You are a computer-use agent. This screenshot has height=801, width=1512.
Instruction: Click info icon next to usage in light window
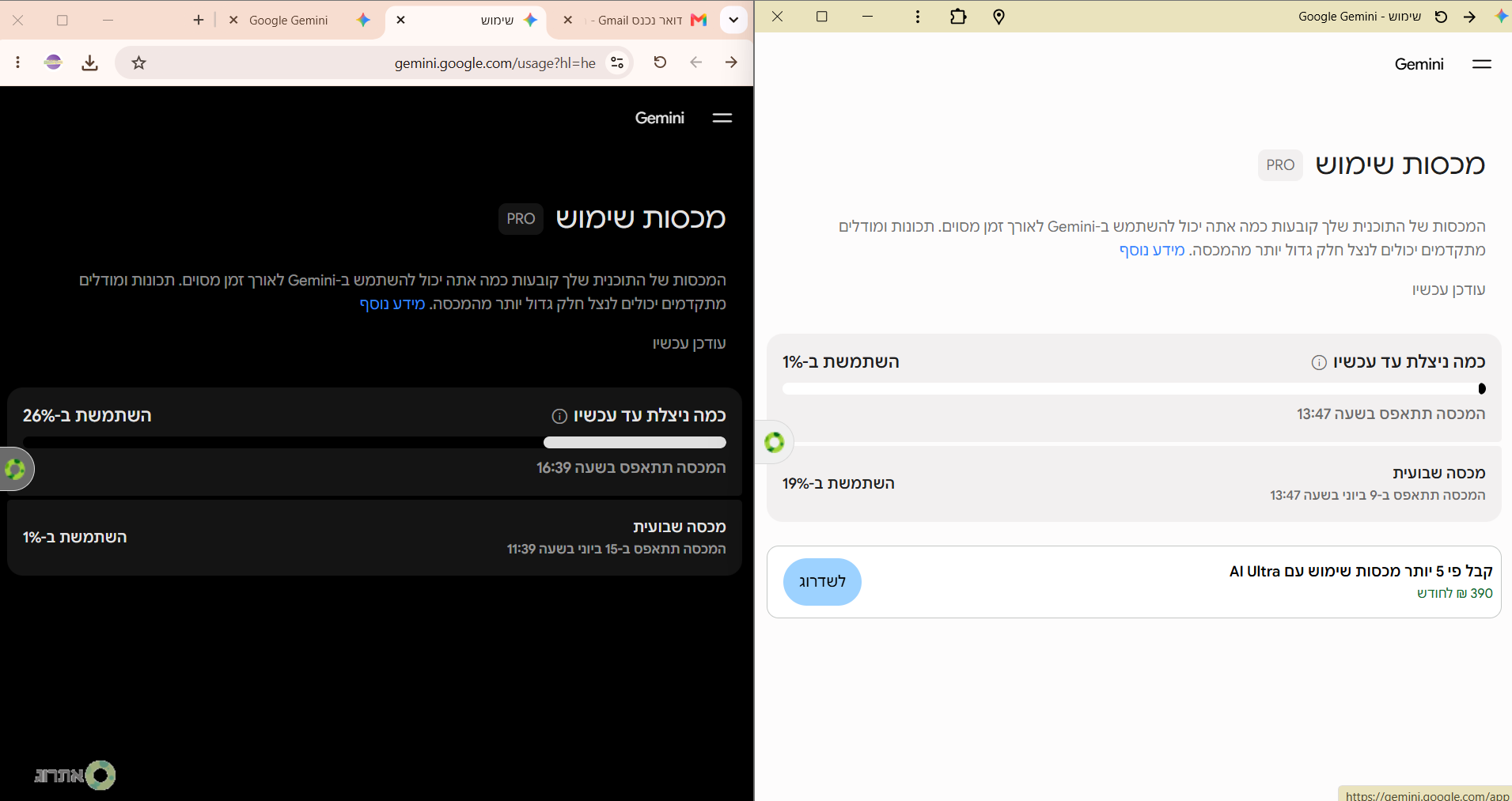click(x=1319, y=362)
